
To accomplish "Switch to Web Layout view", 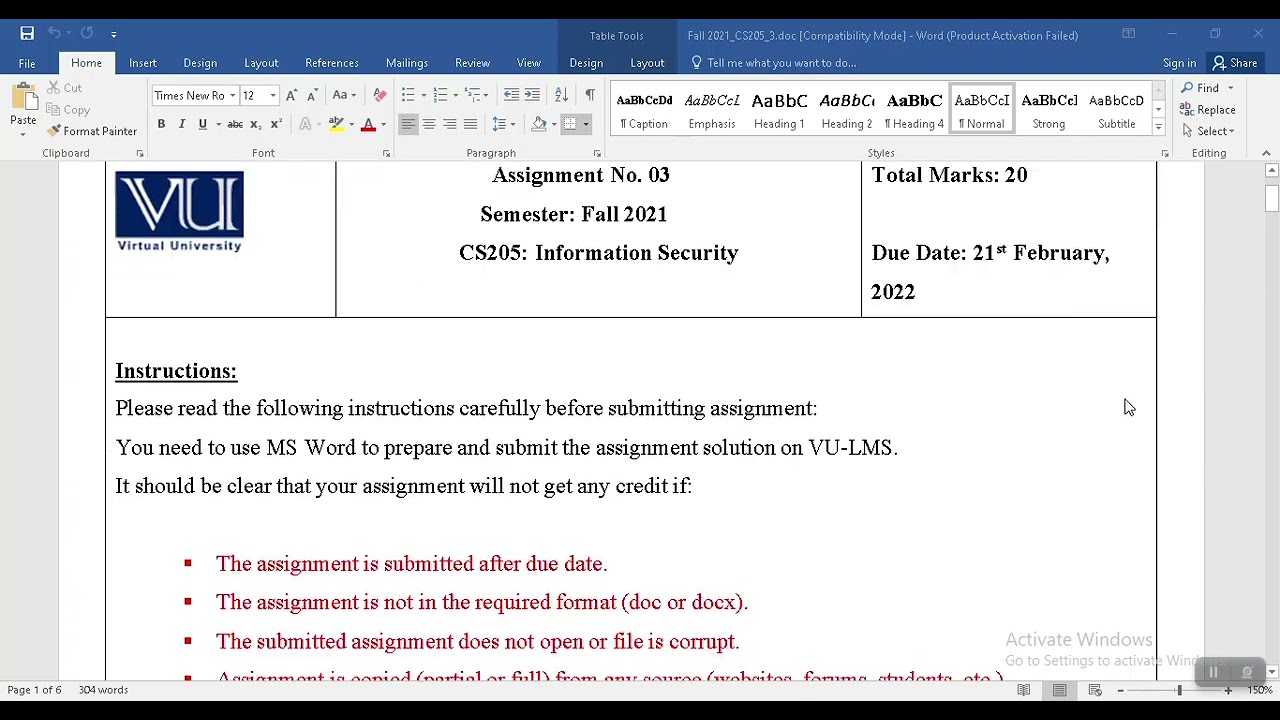I will 1095,690.
